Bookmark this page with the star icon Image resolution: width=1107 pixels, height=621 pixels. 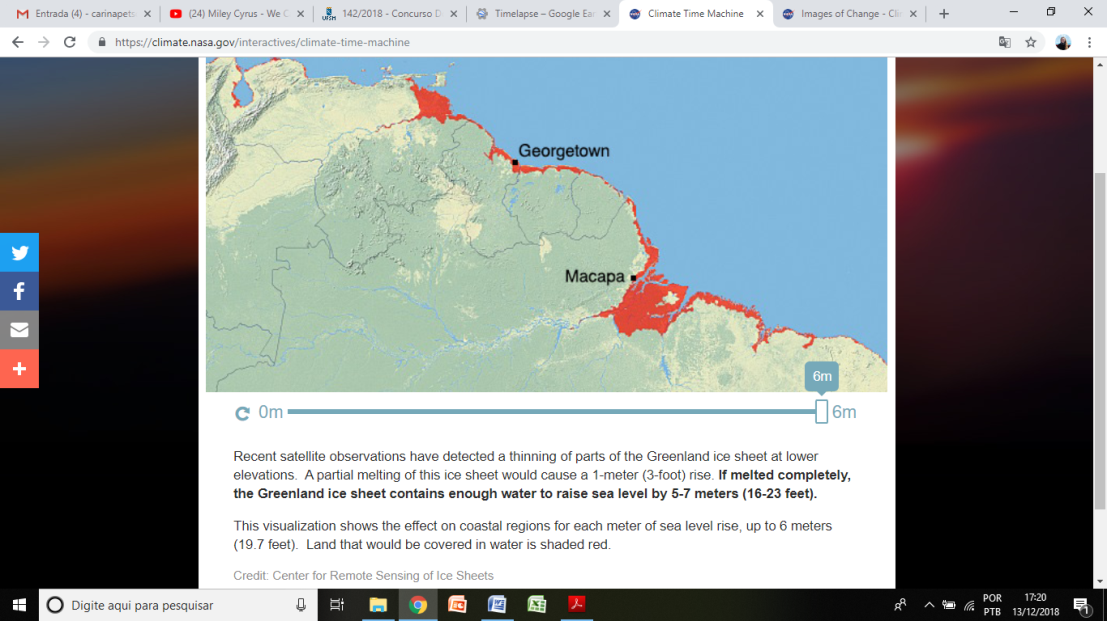pos(1031,42)
